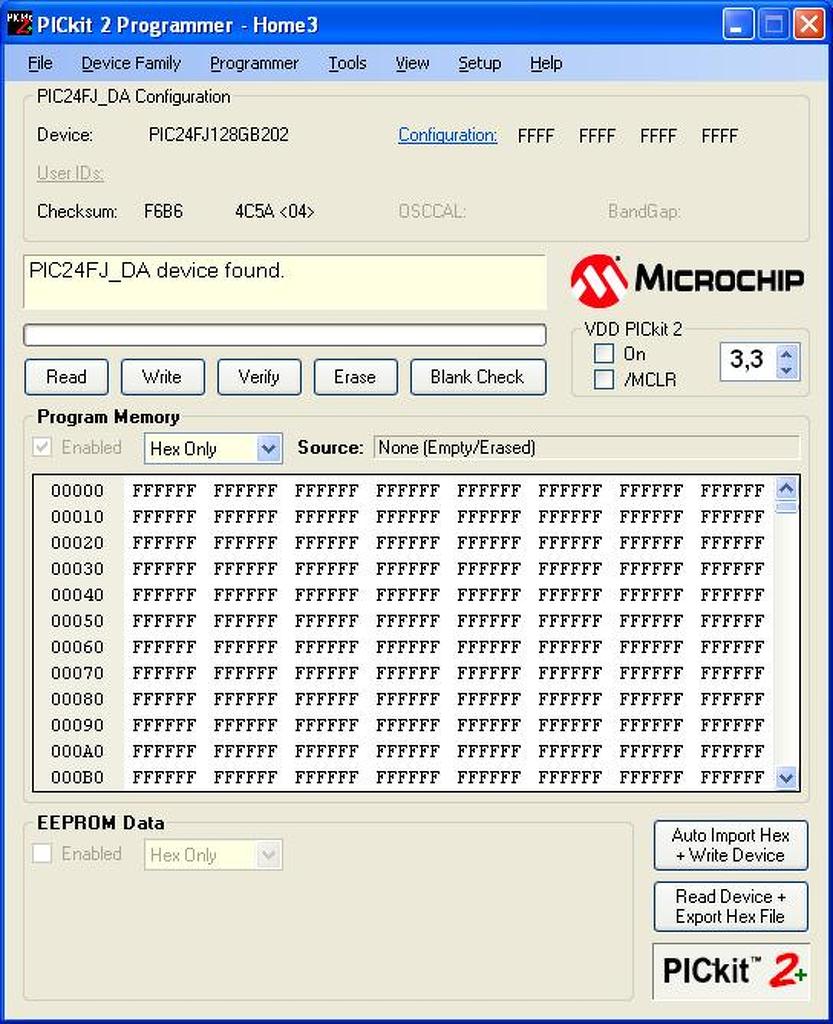
Task: Click the Blank Check button
Action: [478, 377]
